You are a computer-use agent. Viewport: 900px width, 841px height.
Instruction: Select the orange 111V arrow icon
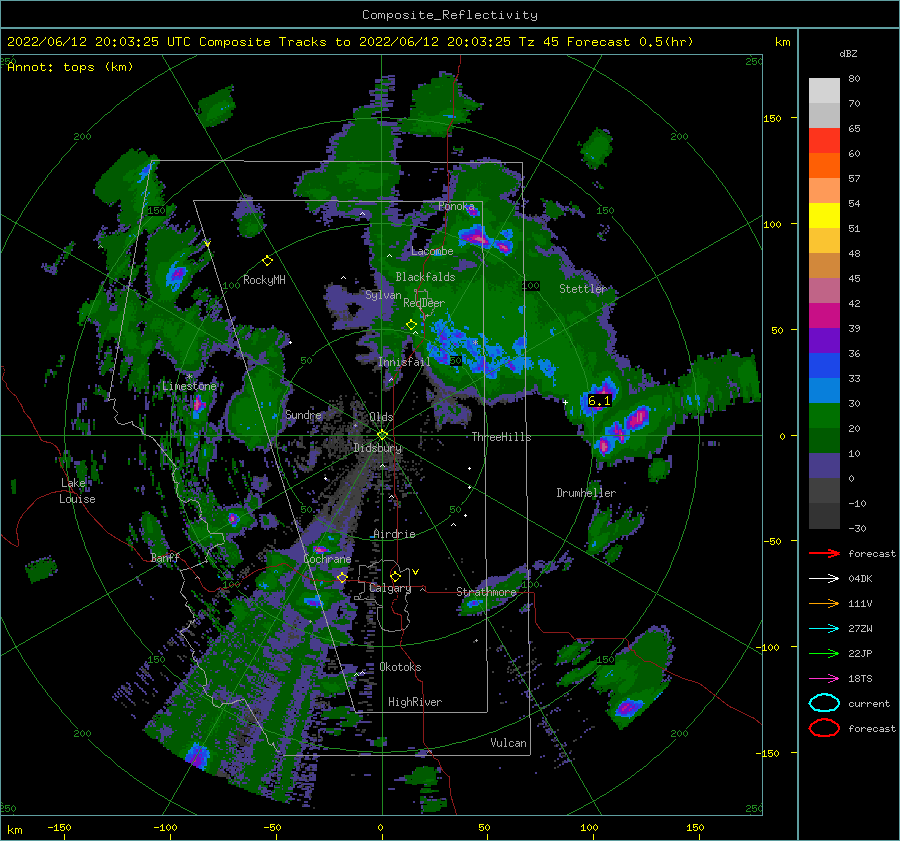(x=824, y=603)
